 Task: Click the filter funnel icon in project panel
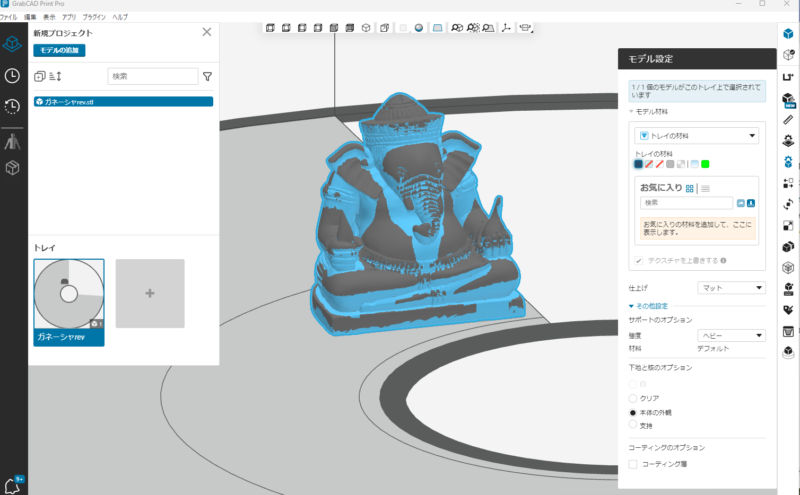click(207, 76)
